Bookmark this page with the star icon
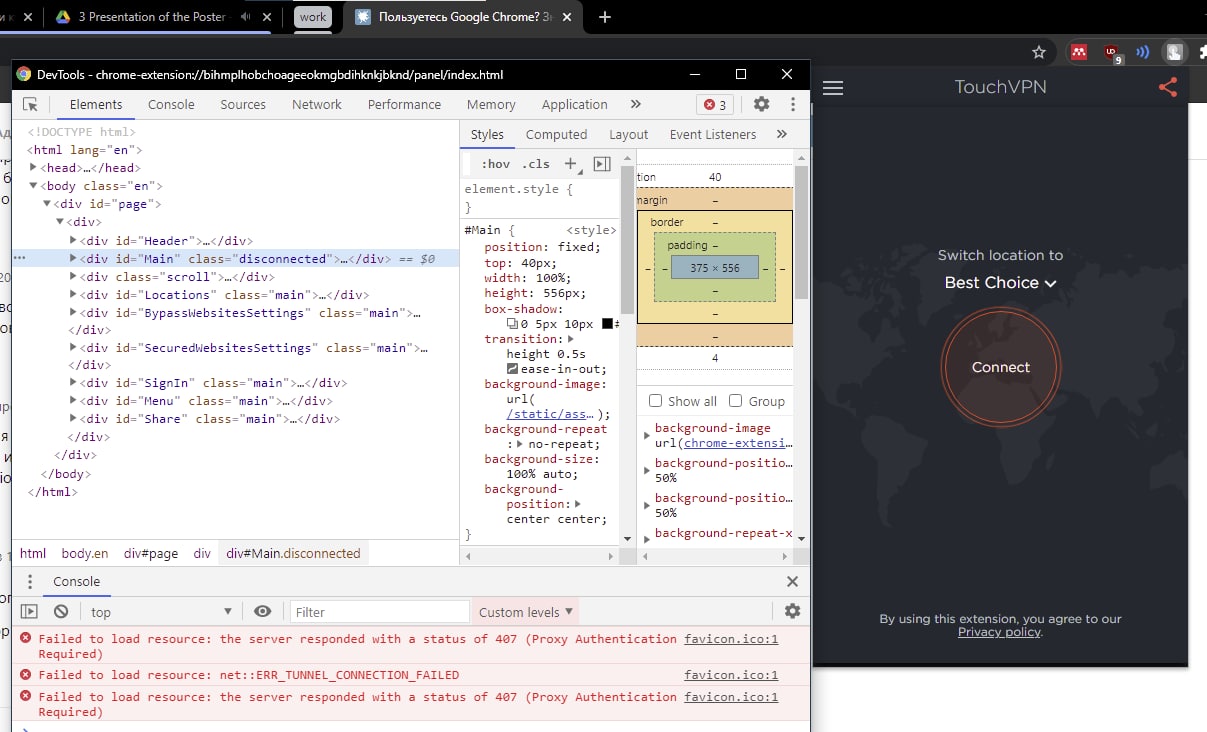The width and height of the screenshot is (1207, 732). click(x=1039, y=52)
